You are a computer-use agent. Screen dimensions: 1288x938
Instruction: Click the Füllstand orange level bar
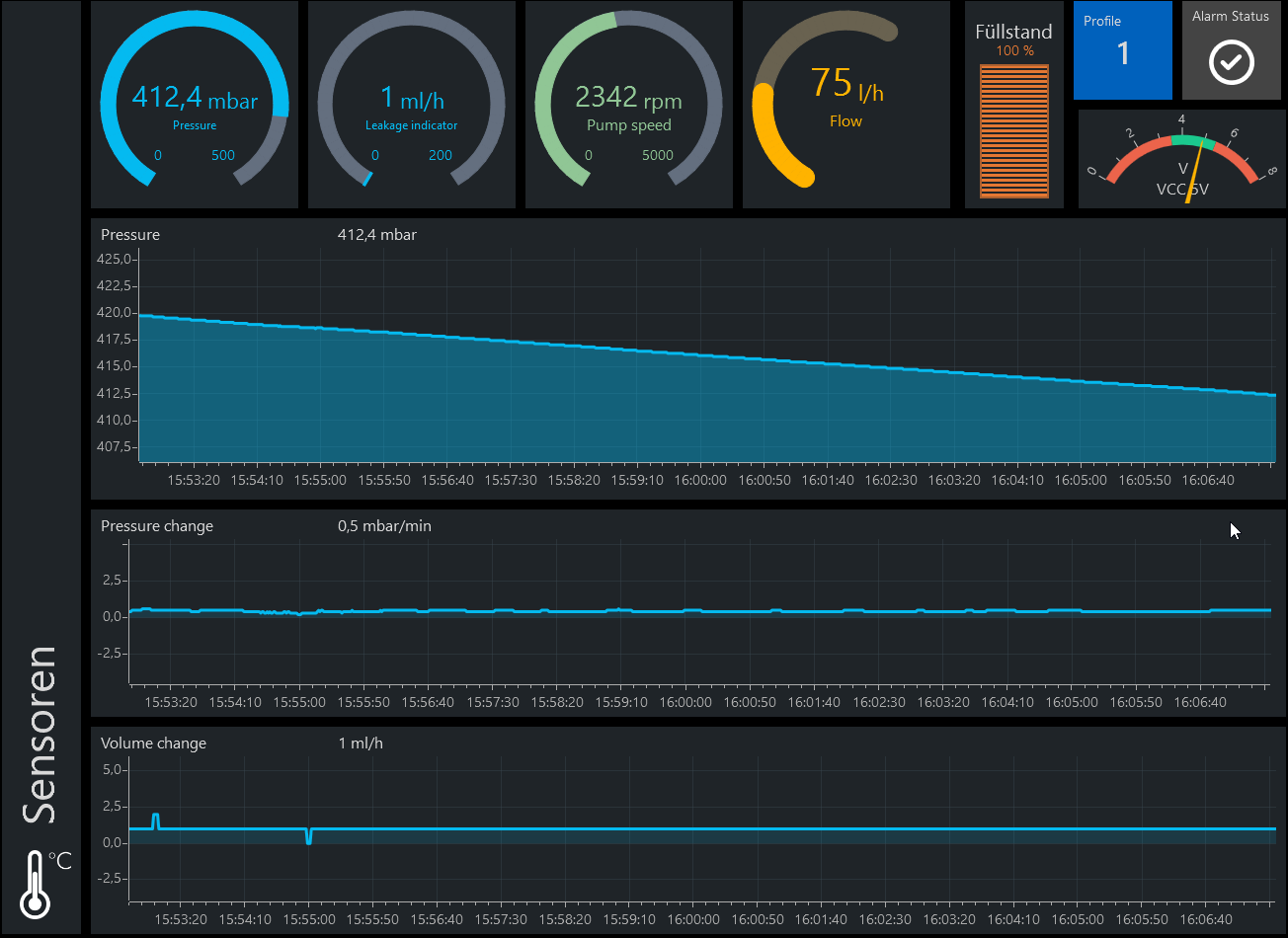(1013, 131)
